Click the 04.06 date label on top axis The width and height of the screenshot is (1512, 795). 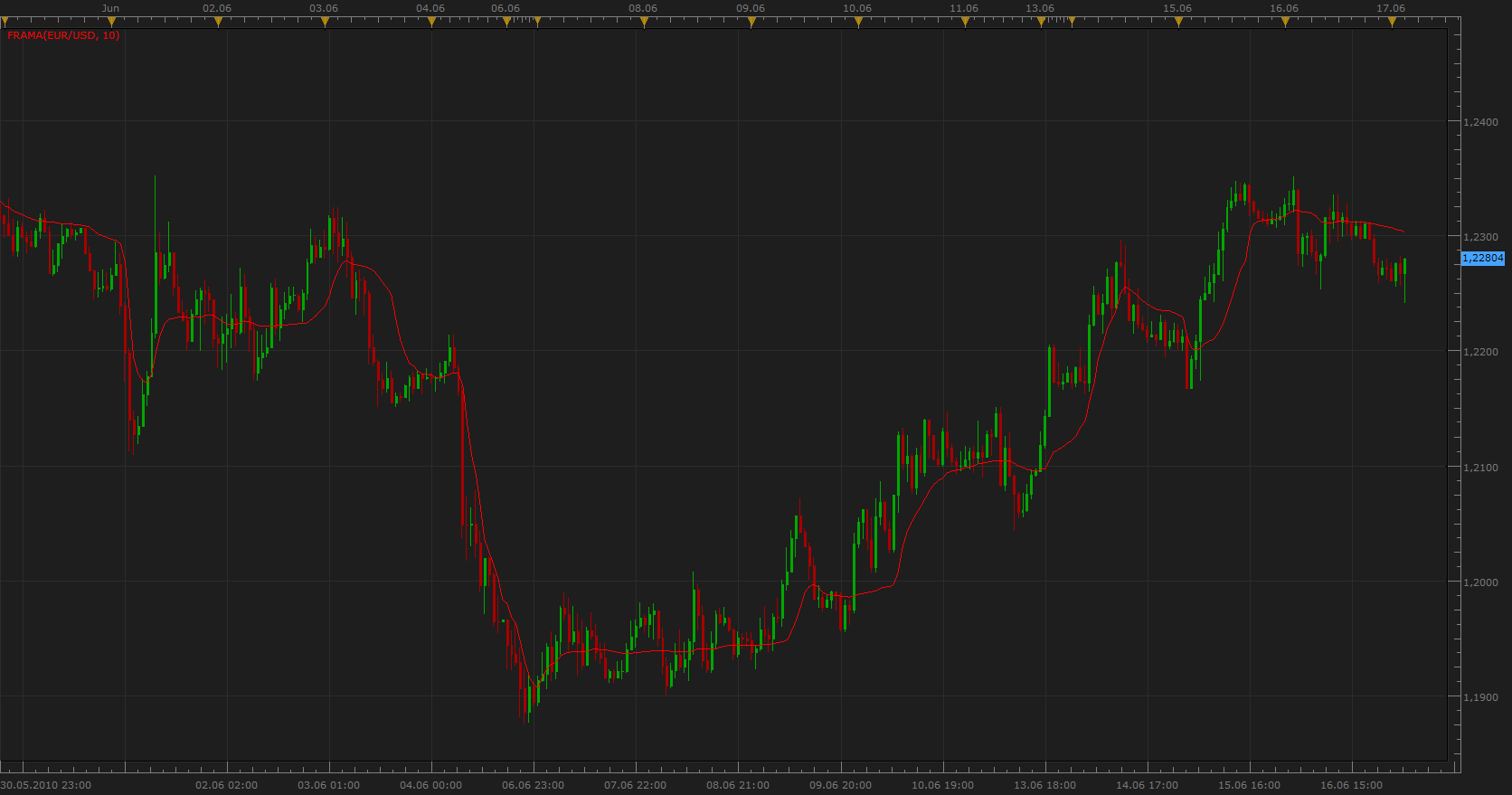tap(430, 8)
